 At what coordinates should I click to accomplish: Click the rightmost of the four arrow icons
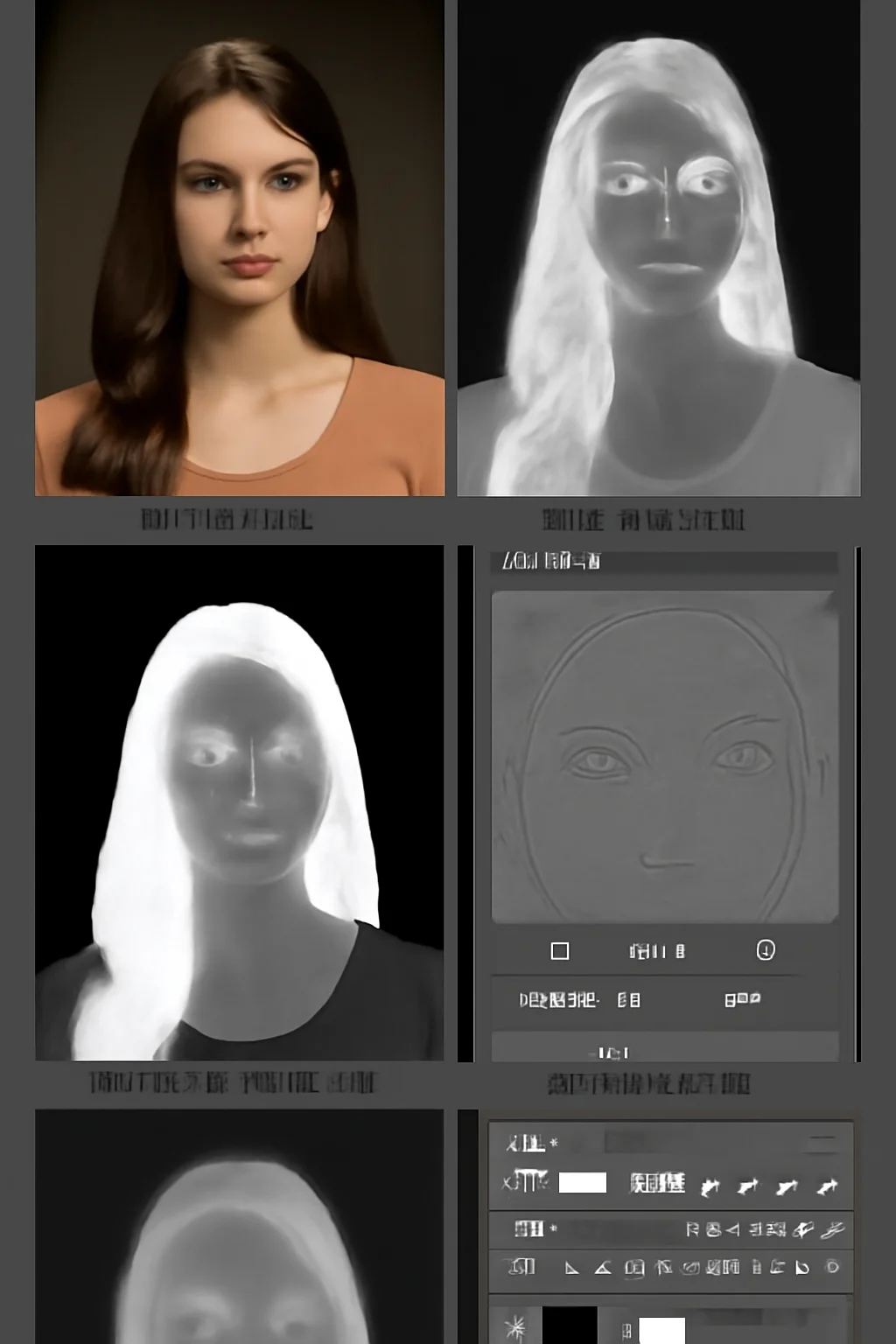[x=827, y=1186]
